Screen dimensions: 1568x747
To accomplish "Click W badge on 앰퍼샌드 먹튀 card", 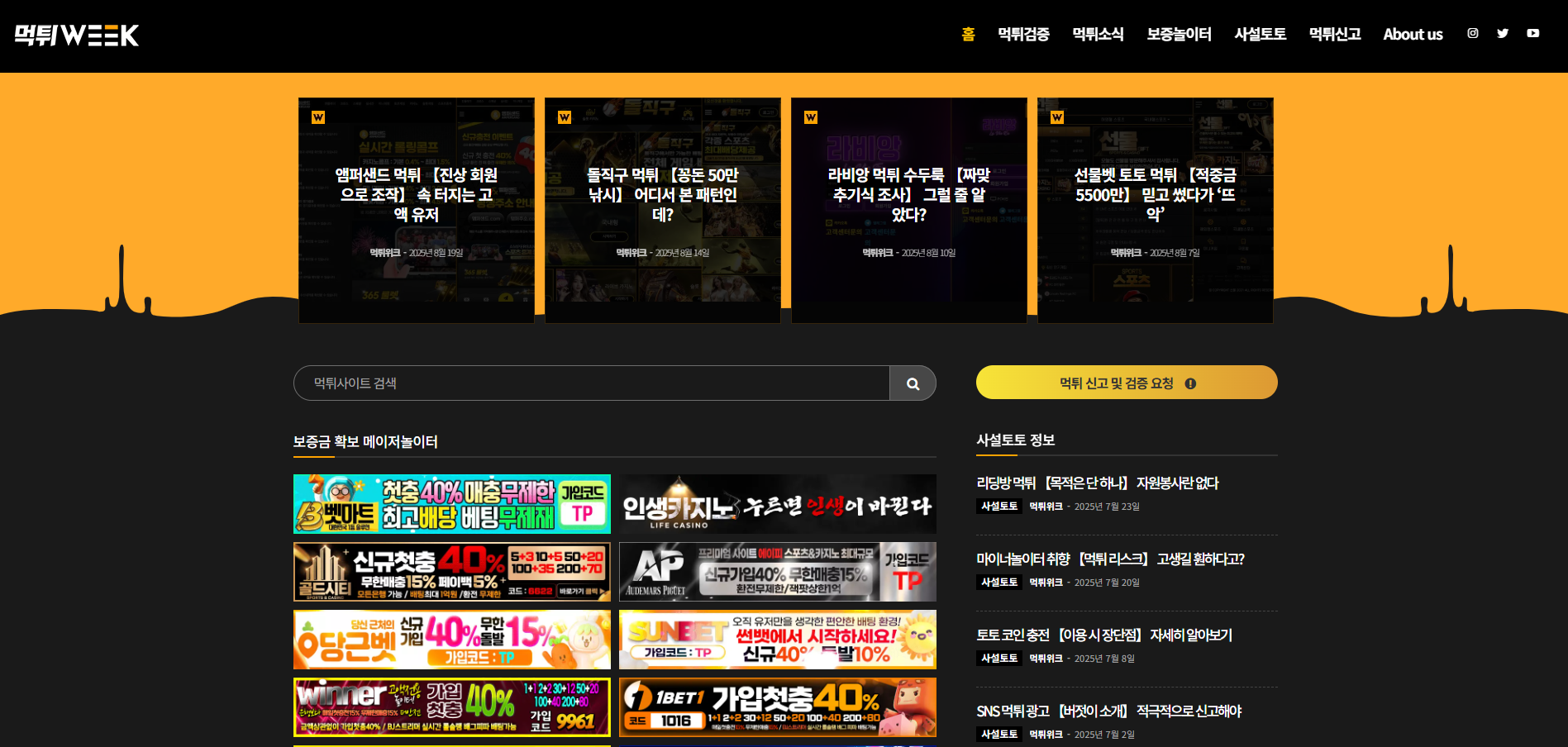I will coord(318,117).
